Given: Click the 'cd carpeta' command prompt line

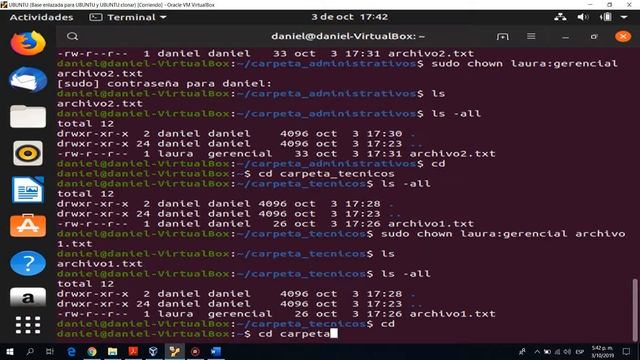Looking at the screenshot, I should point(197,334).
